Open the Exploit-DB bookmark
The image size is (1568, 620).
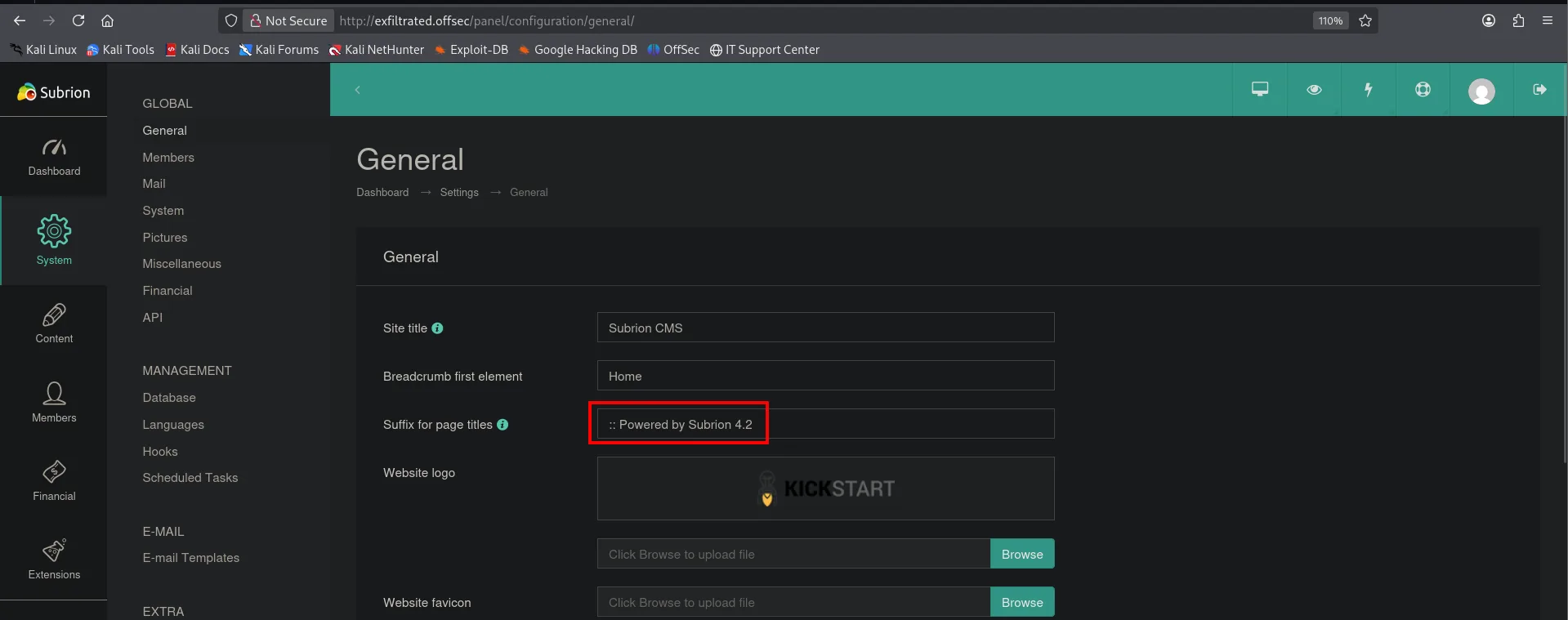click(x=471, y=50)
